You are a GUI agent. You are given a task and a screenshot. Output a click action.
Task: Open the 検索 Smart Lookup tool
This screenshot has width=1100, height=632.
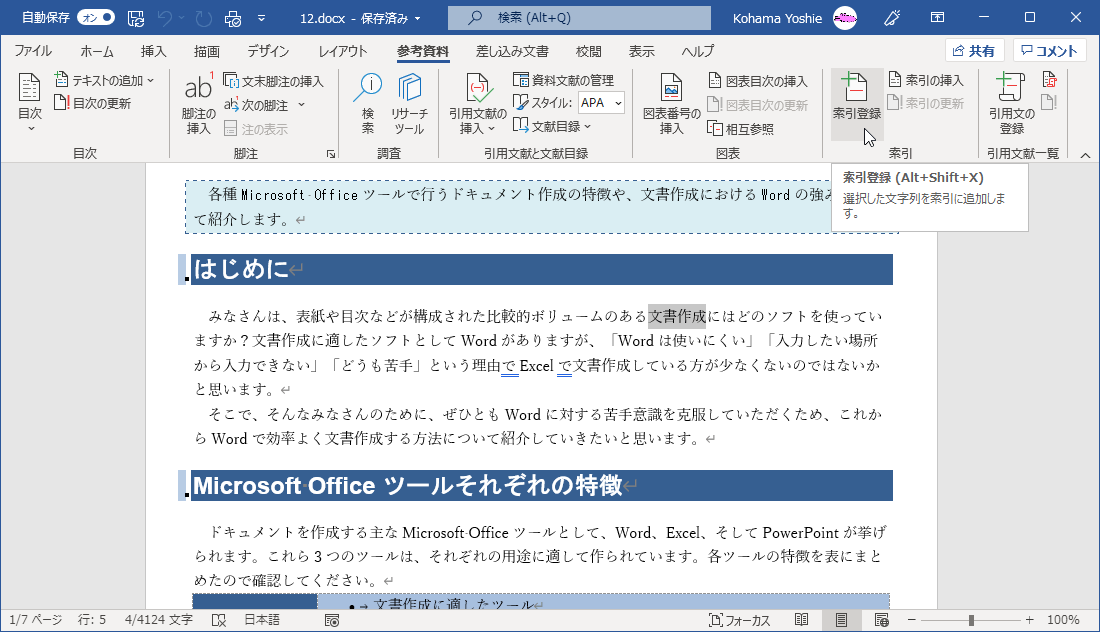pos(368,100)
